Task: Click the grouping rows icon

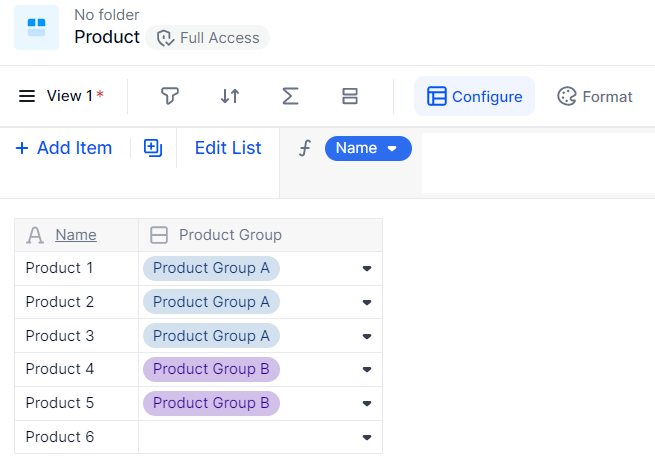Action: [x=350, y=96]
